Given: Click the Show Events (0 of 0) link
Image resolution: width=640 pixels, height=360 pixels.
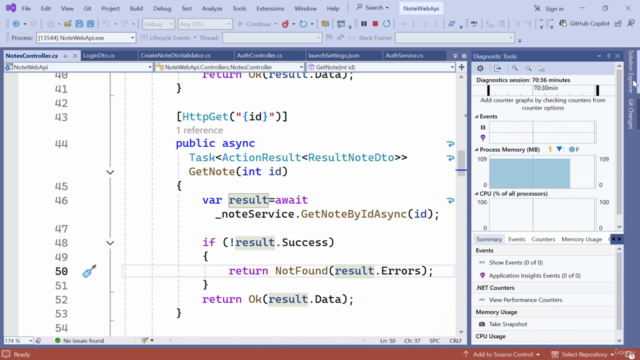Looking at the screenshot, I should [x=516, y=262].
